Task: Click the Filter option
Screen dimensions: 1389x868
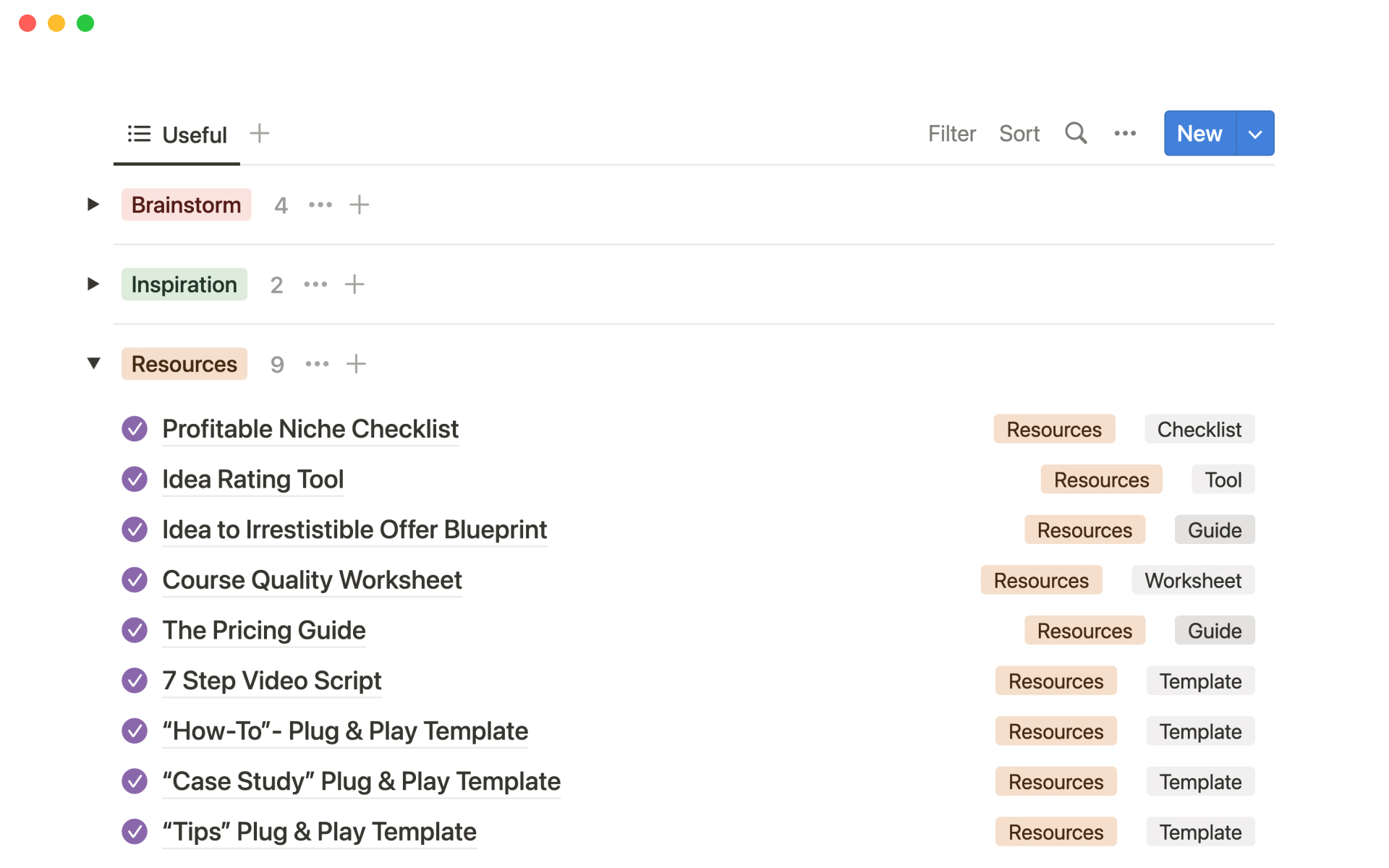Action: [x=951, y=134]
